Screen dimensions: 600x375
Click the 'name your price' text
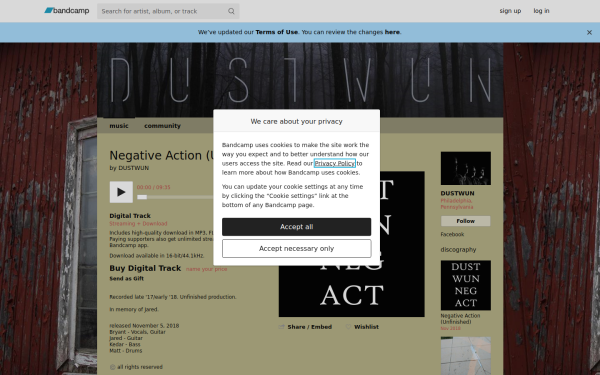pyautogui.click(x=206, y=269)
